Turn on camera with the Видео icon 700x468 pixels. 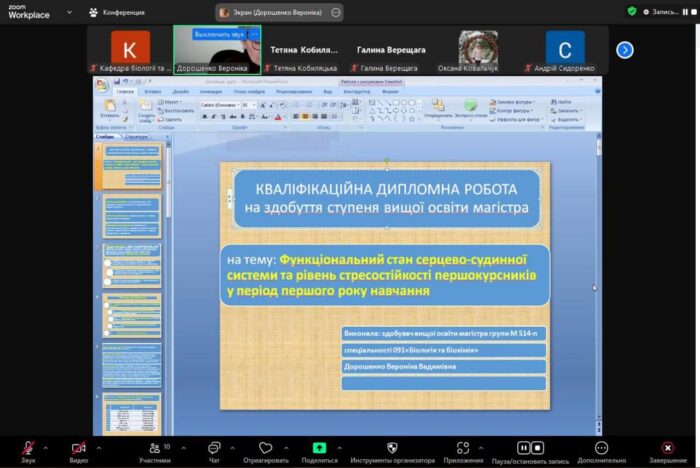tap(78, 447)
